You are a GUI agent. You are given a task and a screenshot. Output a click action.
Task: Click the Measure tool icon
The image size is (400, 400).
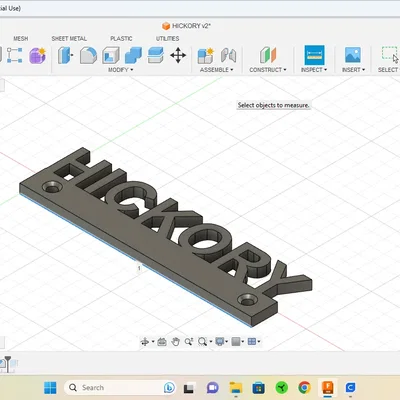pyautogui.click(x=314, y=55)
